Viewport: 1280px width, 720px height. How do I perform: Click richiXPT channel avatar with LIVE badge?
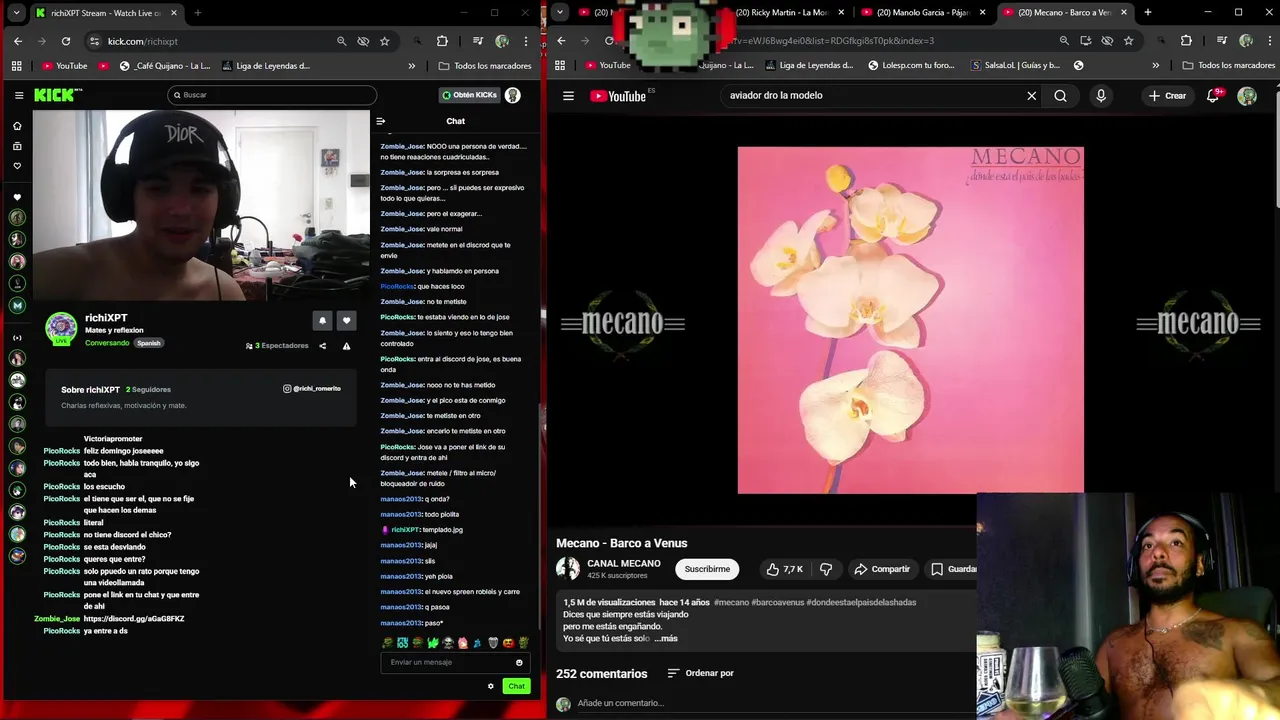coord(61,329)
